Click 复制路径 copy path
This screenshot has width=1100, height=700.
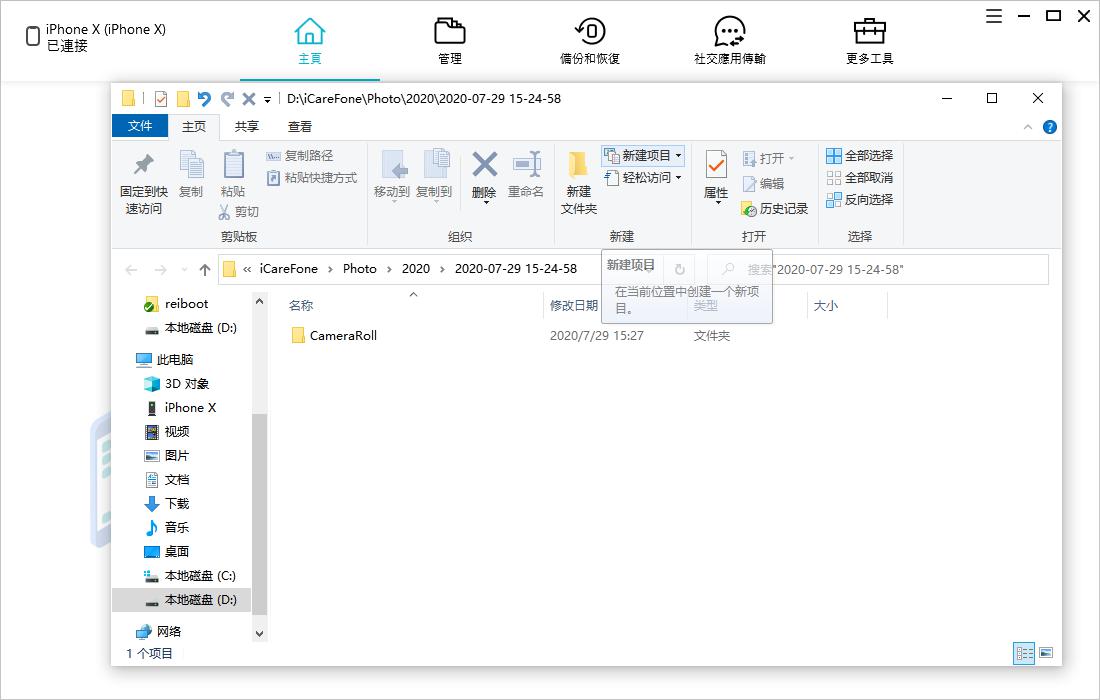click(x=300, y=156)
